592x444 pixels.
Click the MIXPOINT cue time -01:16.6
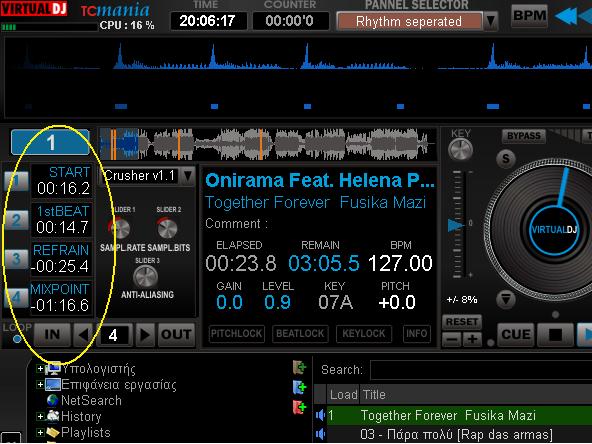pyautogui.click(x=60, y=305)
